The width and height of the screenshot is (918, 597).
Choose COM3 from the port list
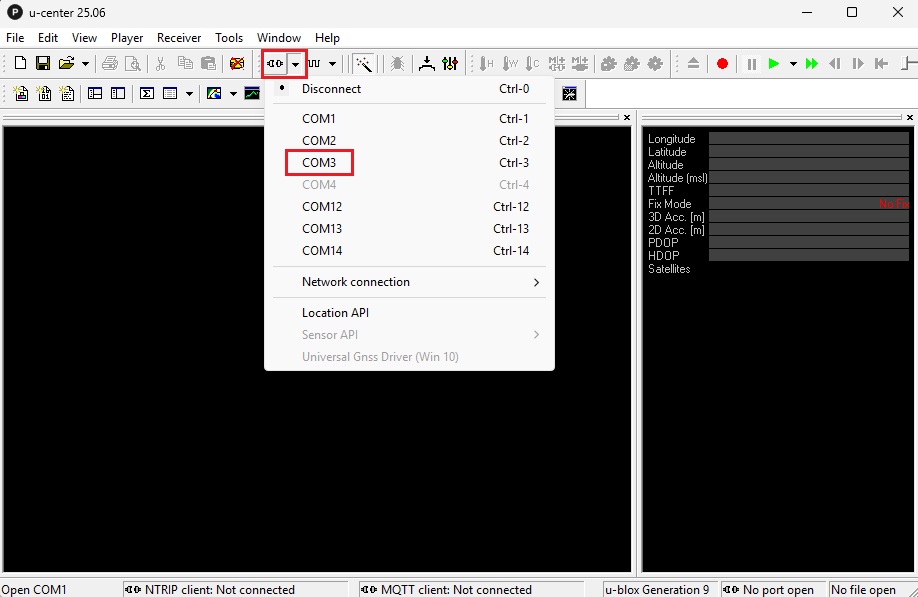pyautogui.click(x=319, y=163)
